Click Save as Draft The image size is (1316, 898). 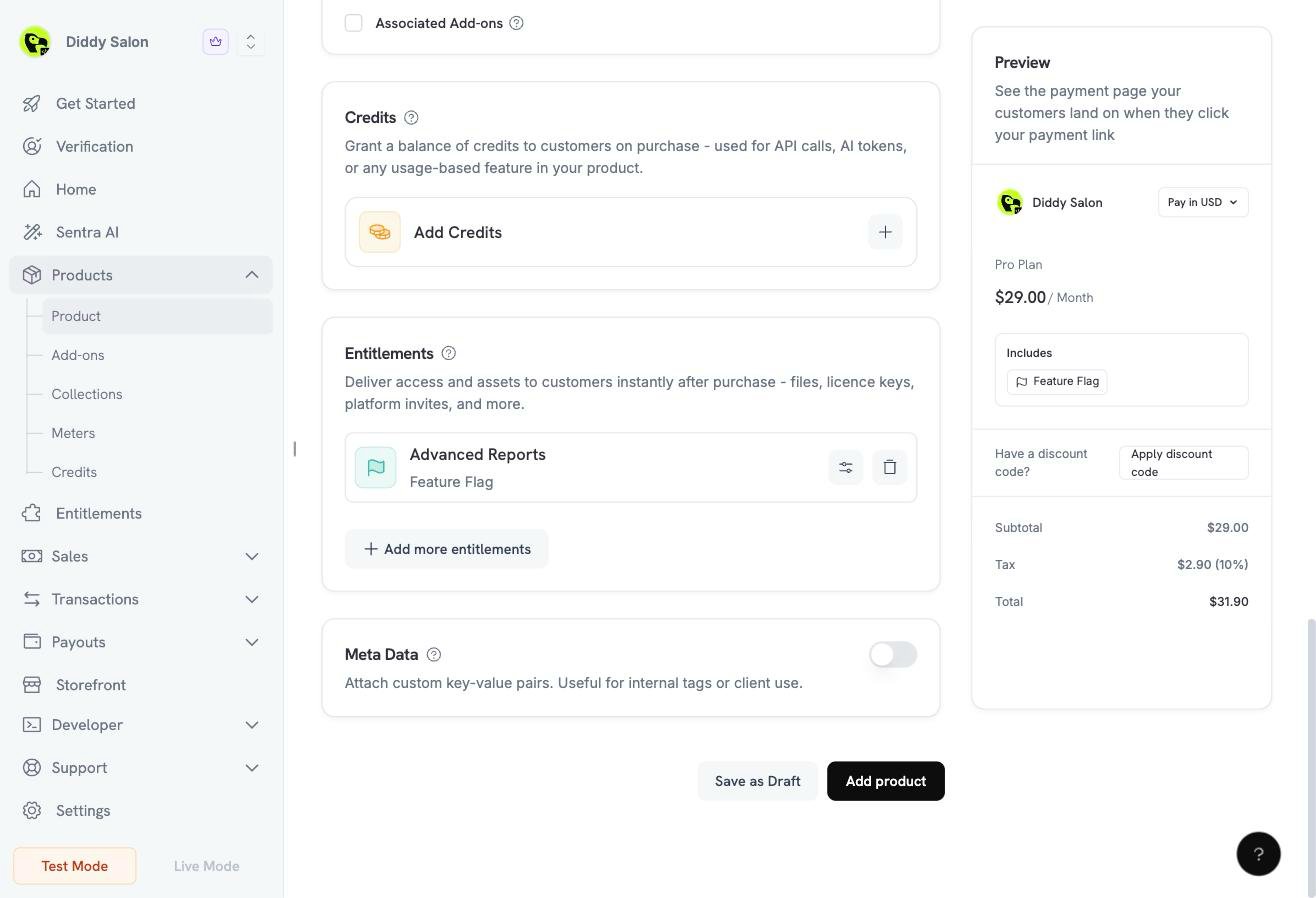(758, 781)
